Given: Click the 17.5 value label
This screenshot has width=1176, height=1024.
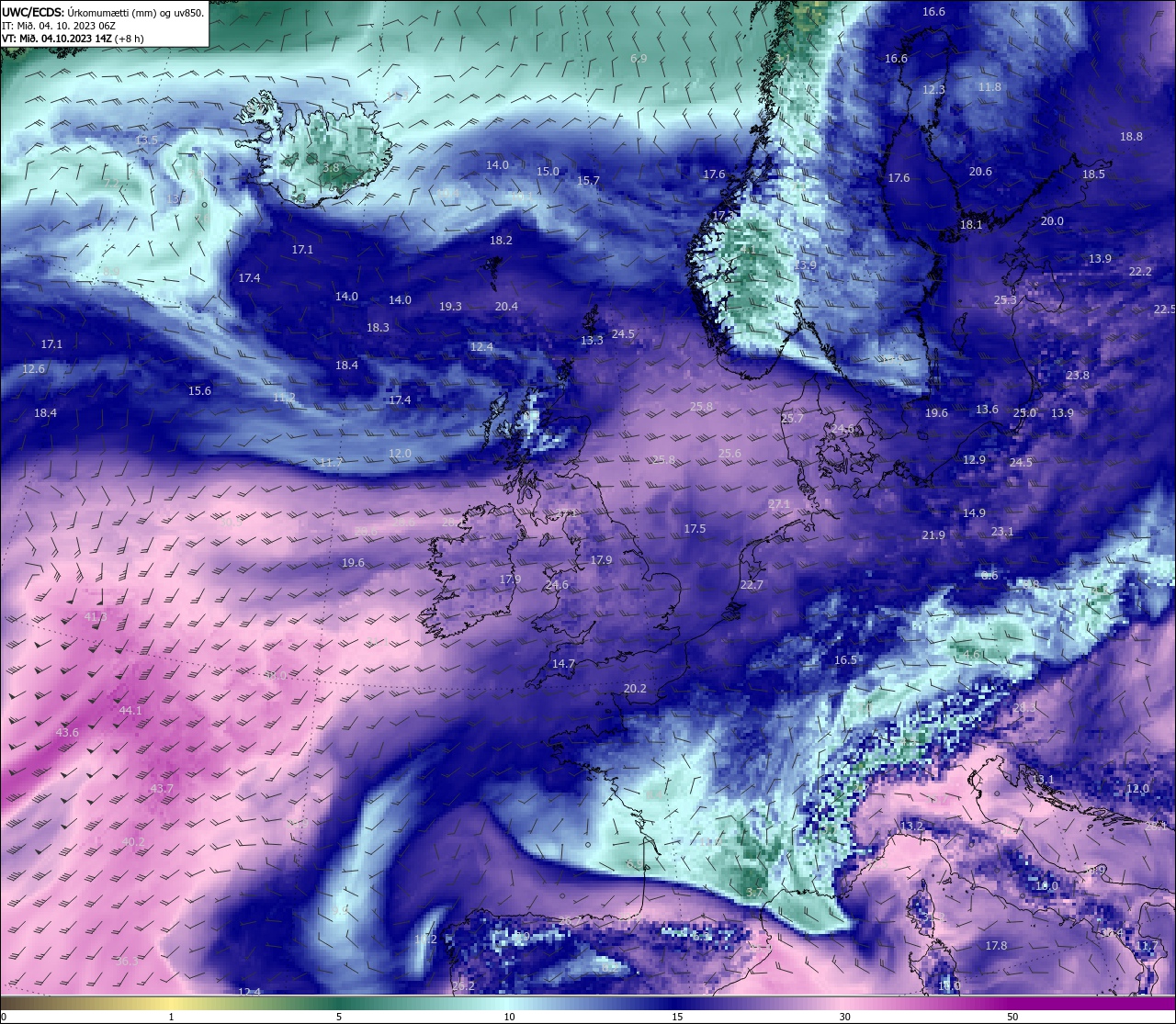Looking at the screenshot, I should point(695,529).
